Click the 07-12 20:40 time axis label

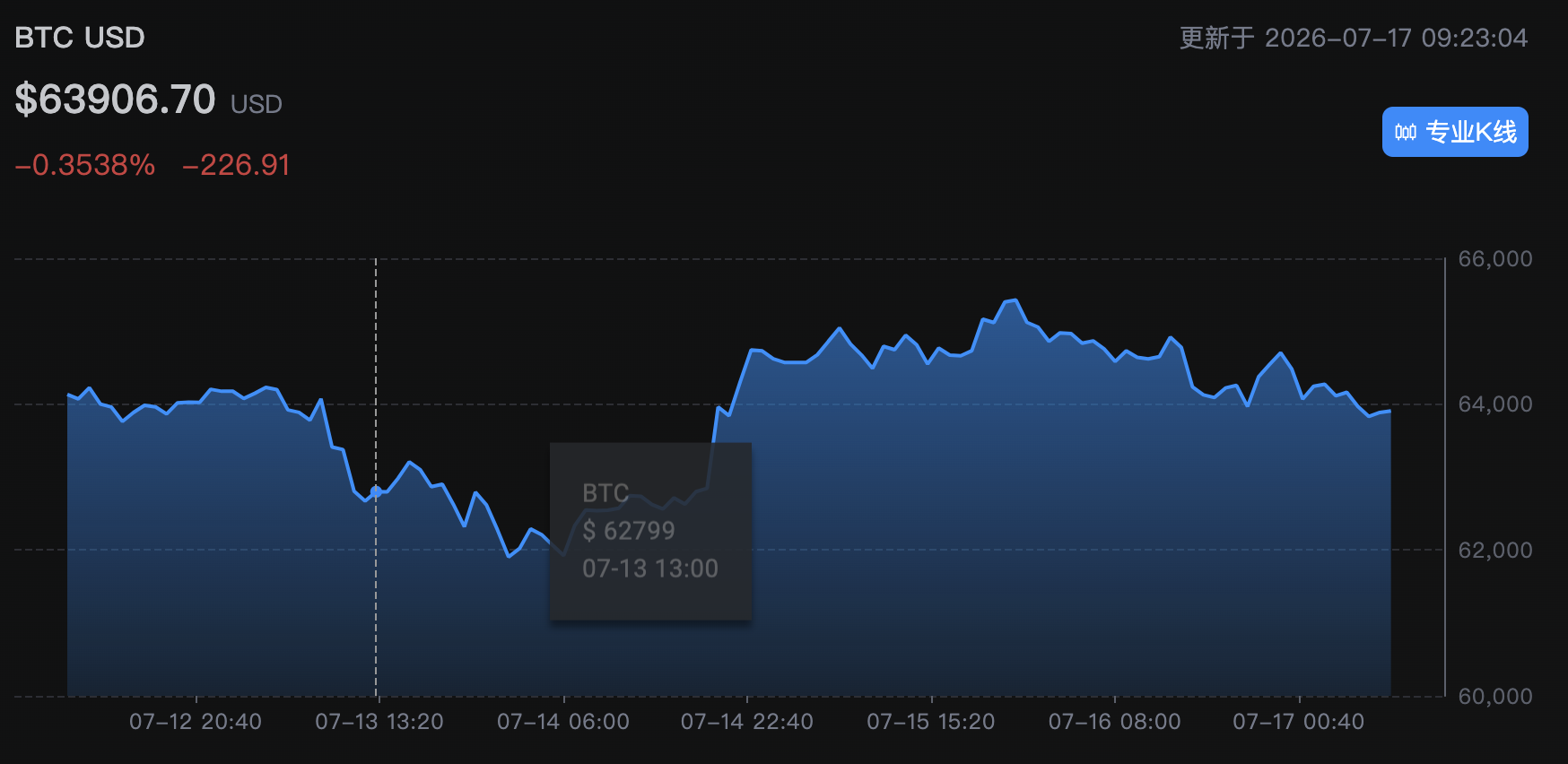point(196,722)
